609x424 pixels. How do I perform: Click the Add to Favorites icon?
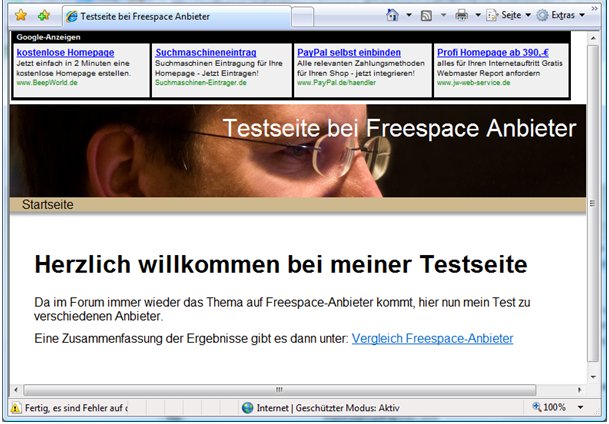pos(44,15)
